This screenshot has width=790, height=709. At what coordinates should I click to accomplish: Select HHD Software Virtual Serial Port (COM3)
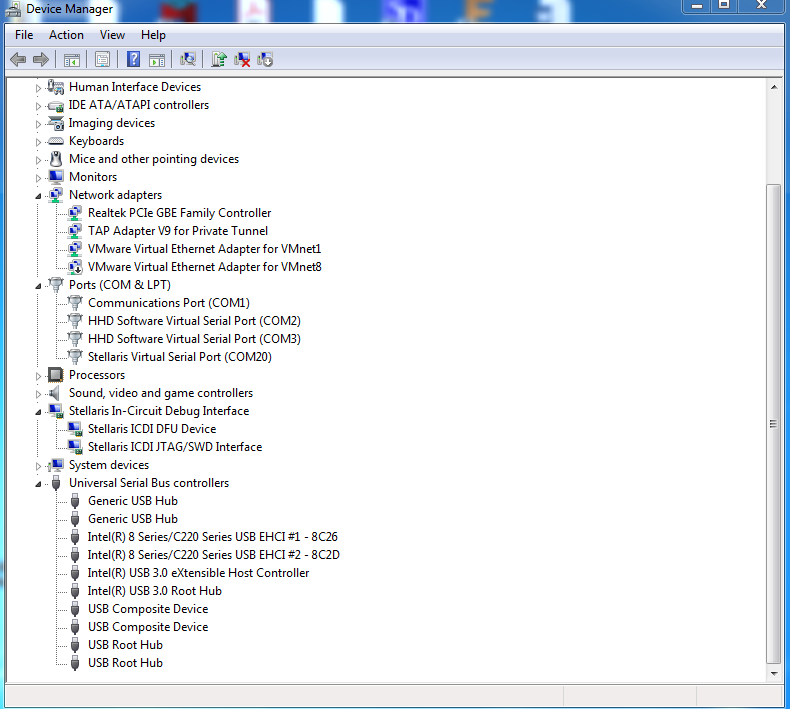(x=194, y=339)
